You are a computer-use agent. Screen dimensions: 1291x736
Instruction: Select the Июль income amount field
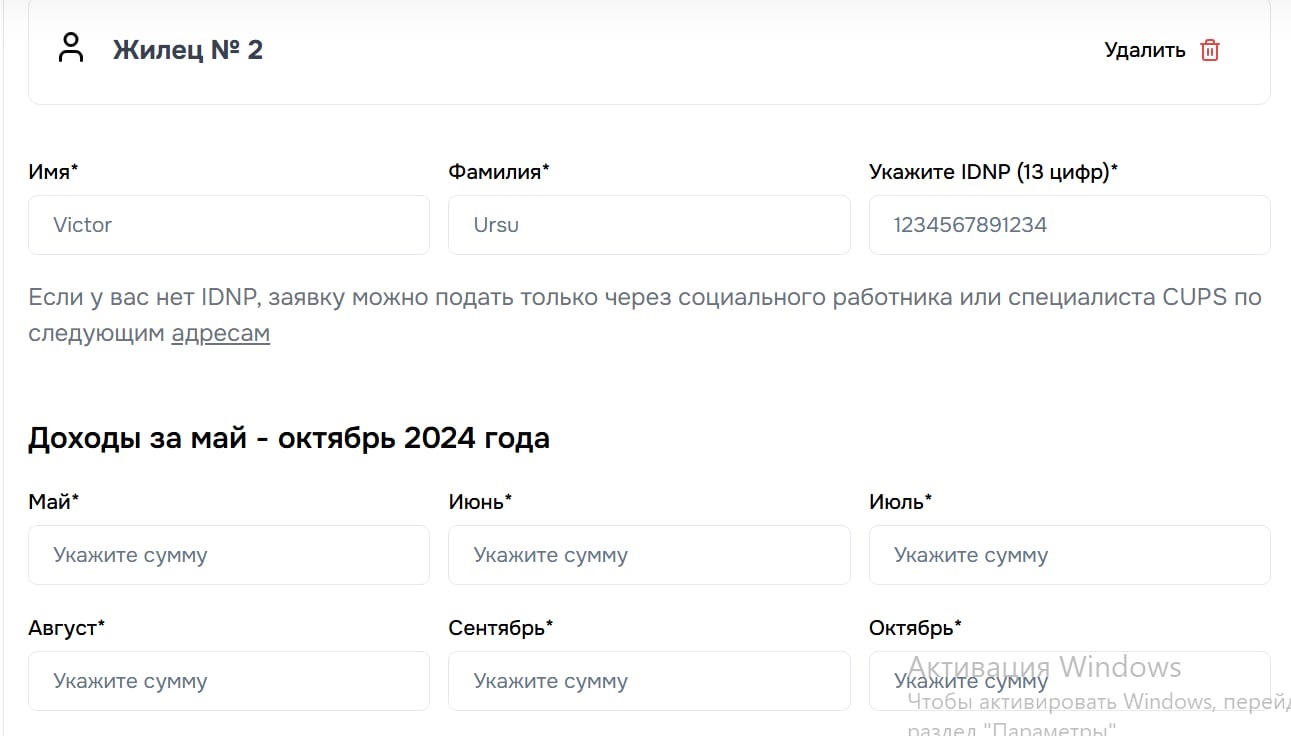[1069, 555]
